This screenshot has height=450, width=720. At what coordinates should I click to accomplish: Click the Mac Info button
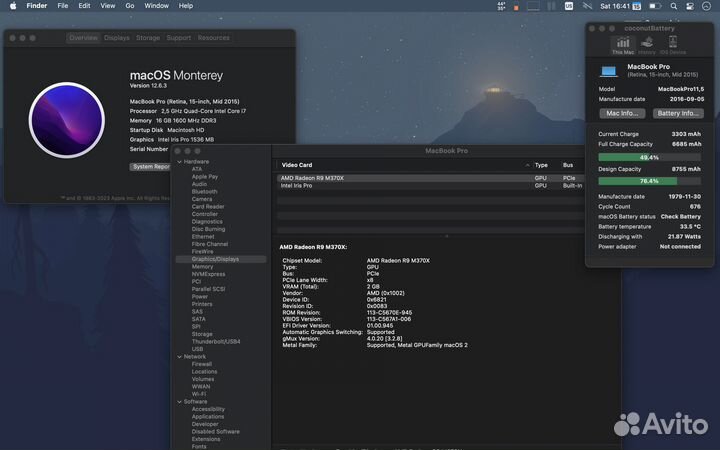pos(622,113)
